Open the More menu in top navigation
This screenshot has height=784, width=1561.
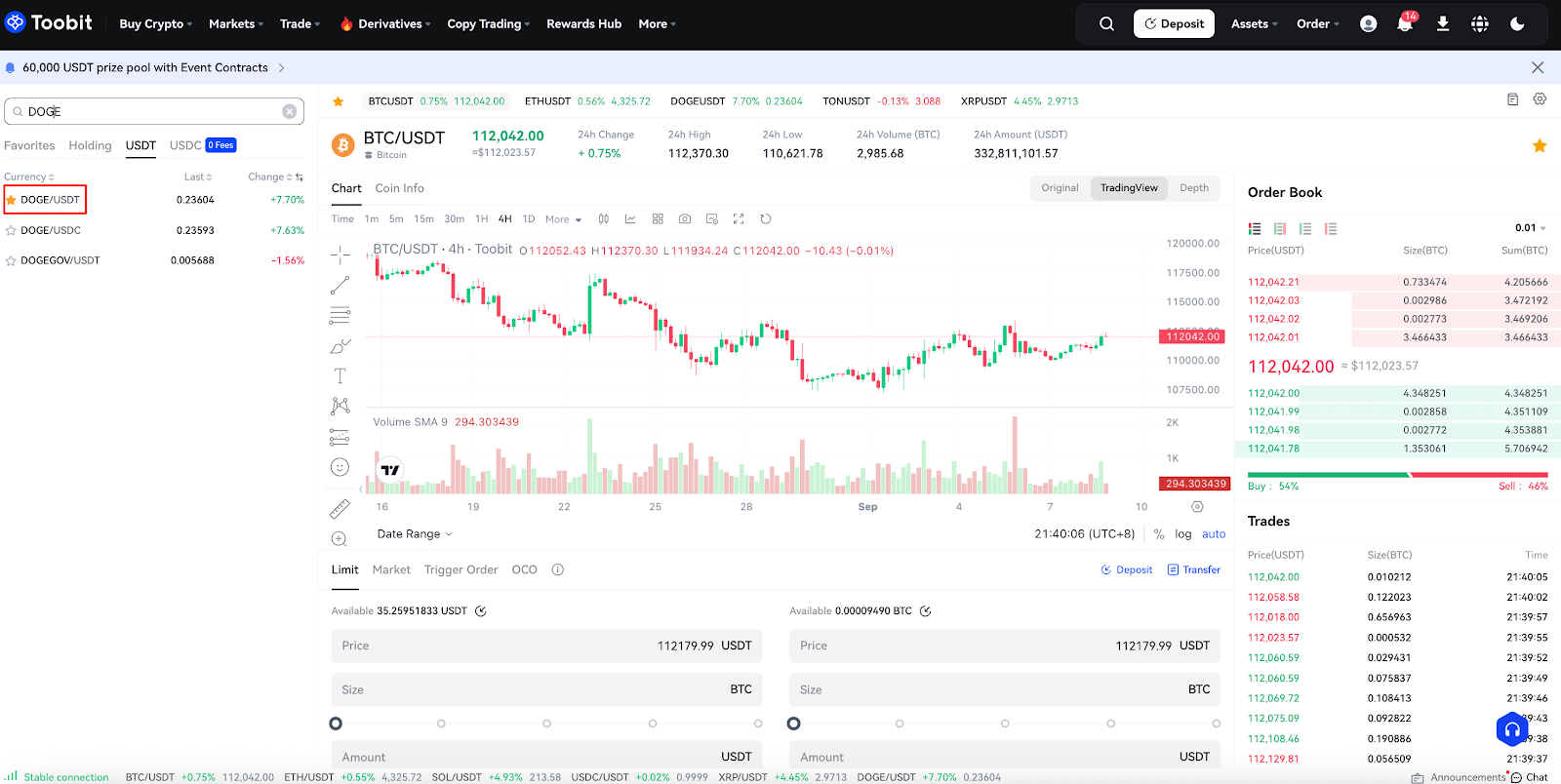click(657, 23)
